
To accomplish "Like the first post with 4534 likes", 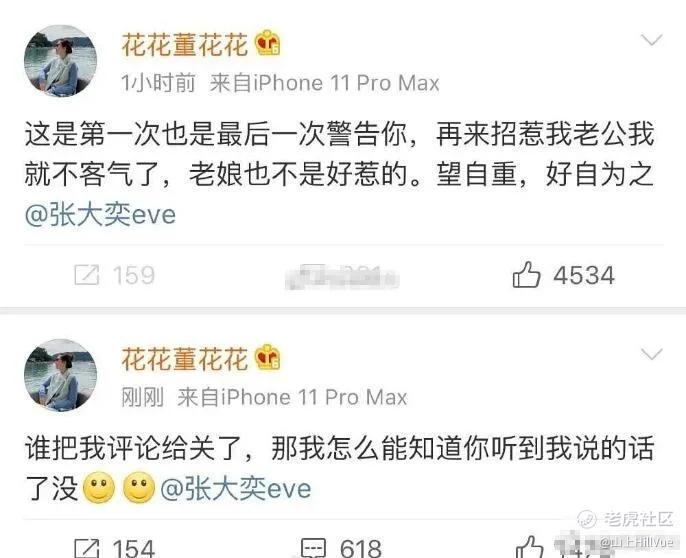I will 564,275.
